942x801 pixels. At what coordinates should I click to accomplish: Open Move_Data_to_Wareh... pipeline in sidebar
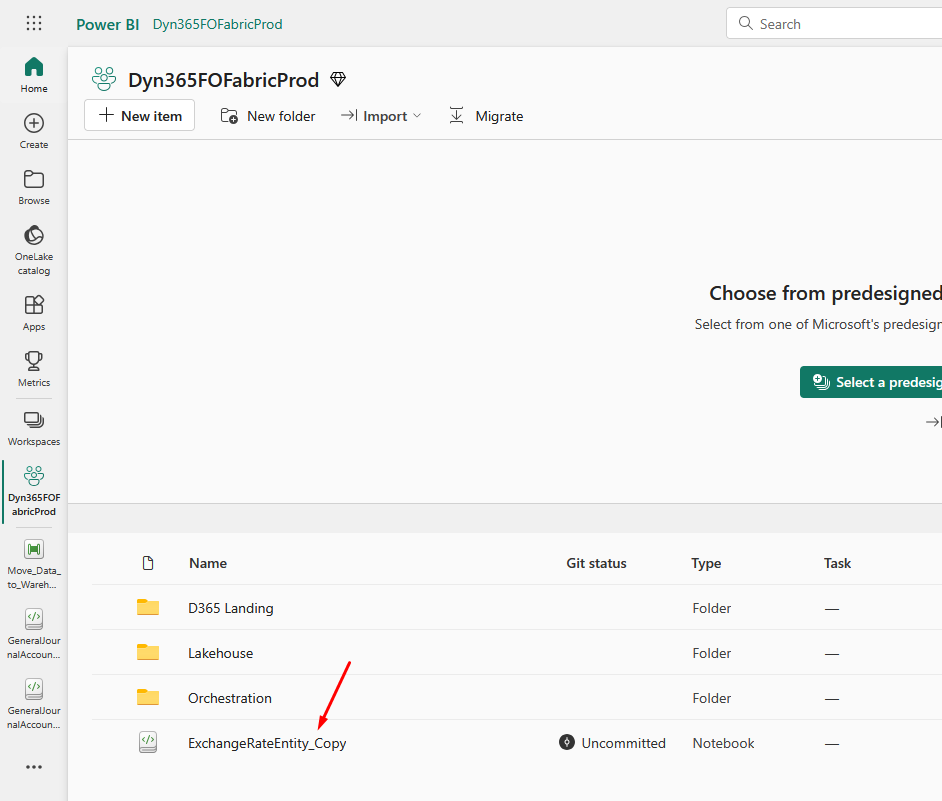click(x=34, y=564)
